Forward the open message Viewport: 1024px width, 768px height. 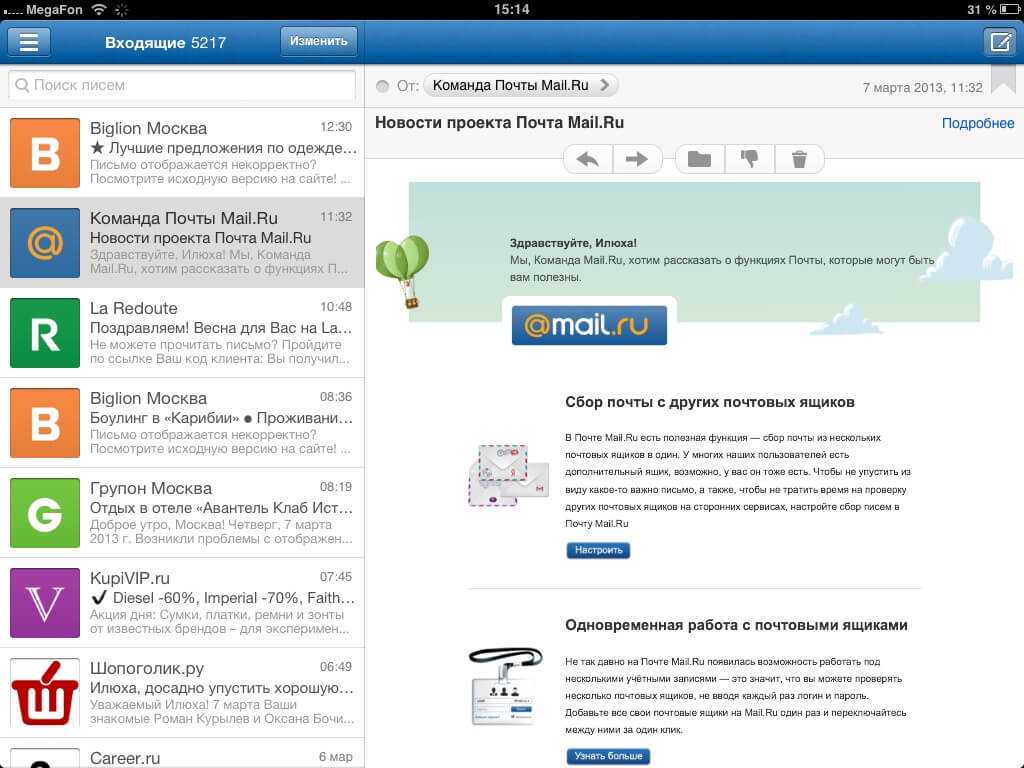coord(637,159)
